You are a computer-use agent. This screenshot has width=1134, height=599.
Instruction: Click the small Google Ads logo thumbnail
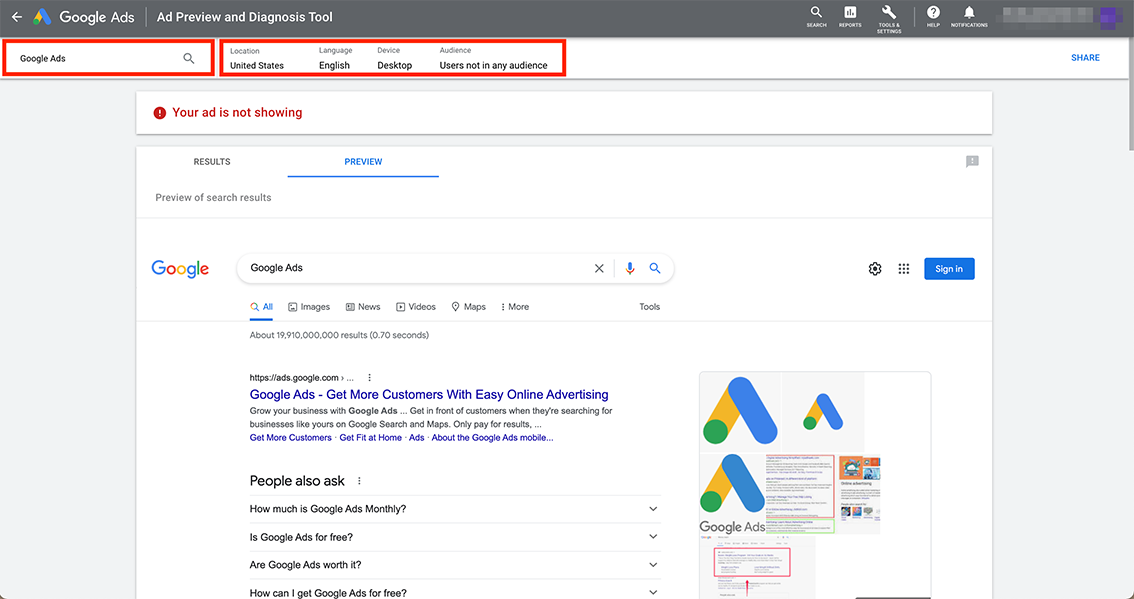[x=823, y=412]
